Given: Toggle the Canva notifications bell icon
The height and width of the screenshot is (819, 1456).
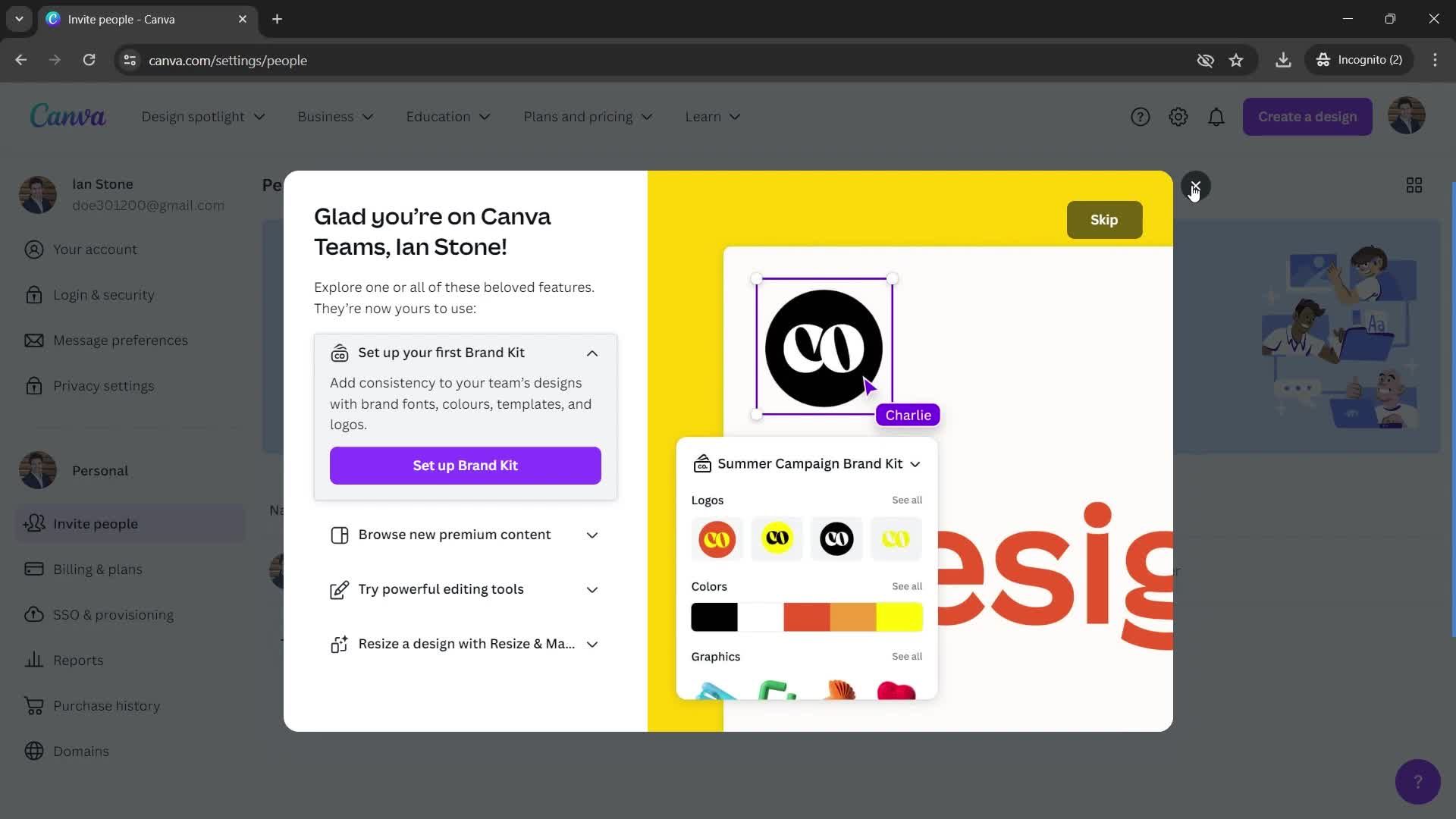Looking at the screenshot, I should (x=1216, y=117).
